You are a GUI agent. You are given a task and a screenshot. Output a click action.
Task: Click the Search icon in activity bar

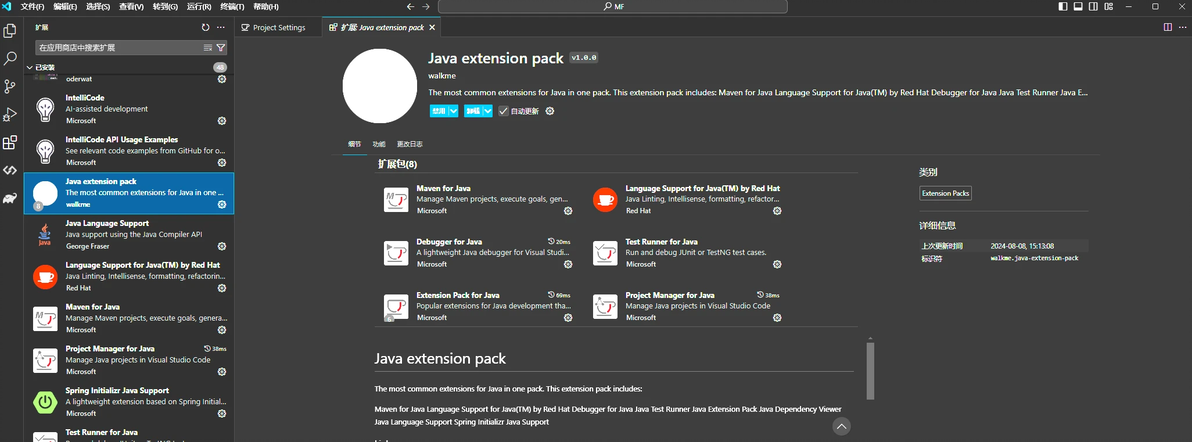click(x=10, y=59)
